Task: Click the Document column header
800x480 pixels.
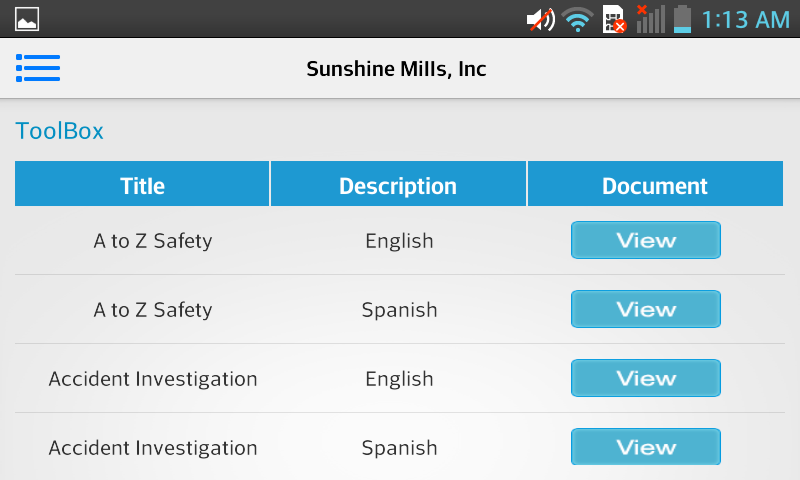Action: [655, 184]
